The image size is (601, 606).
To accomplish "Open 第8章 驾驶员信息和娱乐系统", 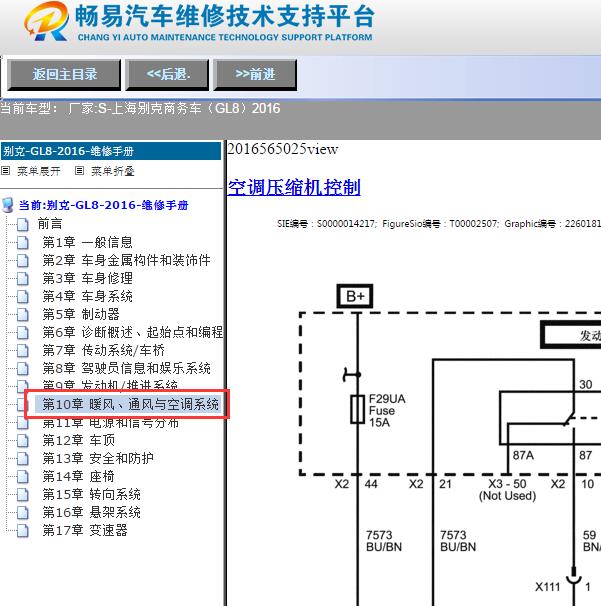I will click(x=126, y=368).
